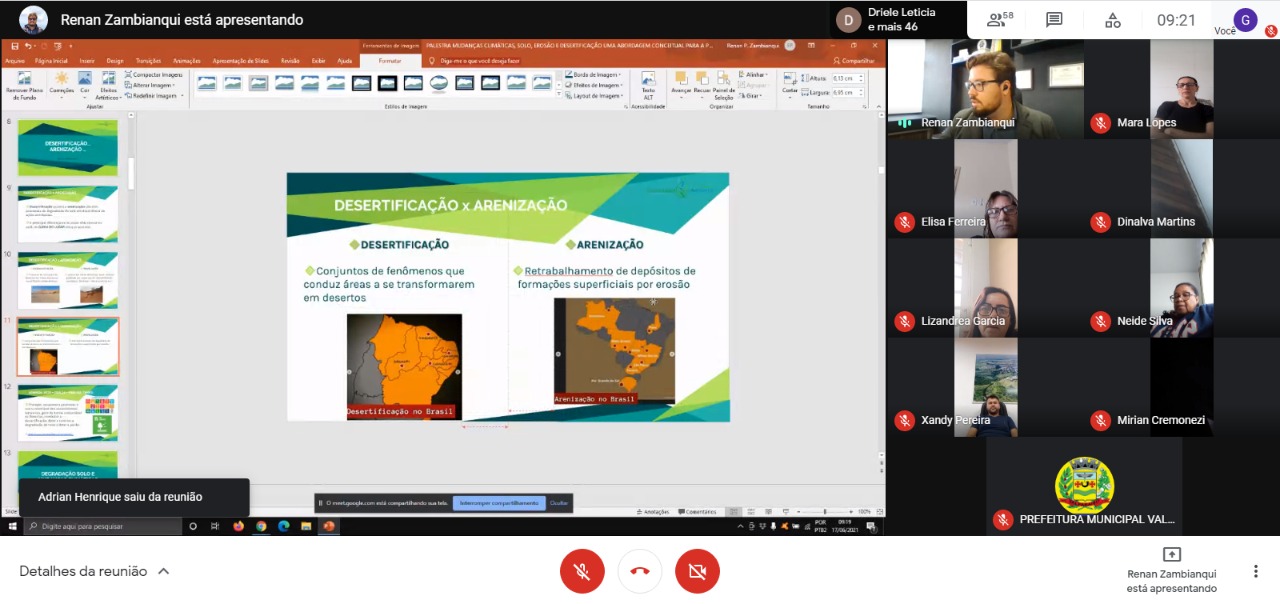
Task: Click the Avançar bring forward icon
Action: coord(681,84)
